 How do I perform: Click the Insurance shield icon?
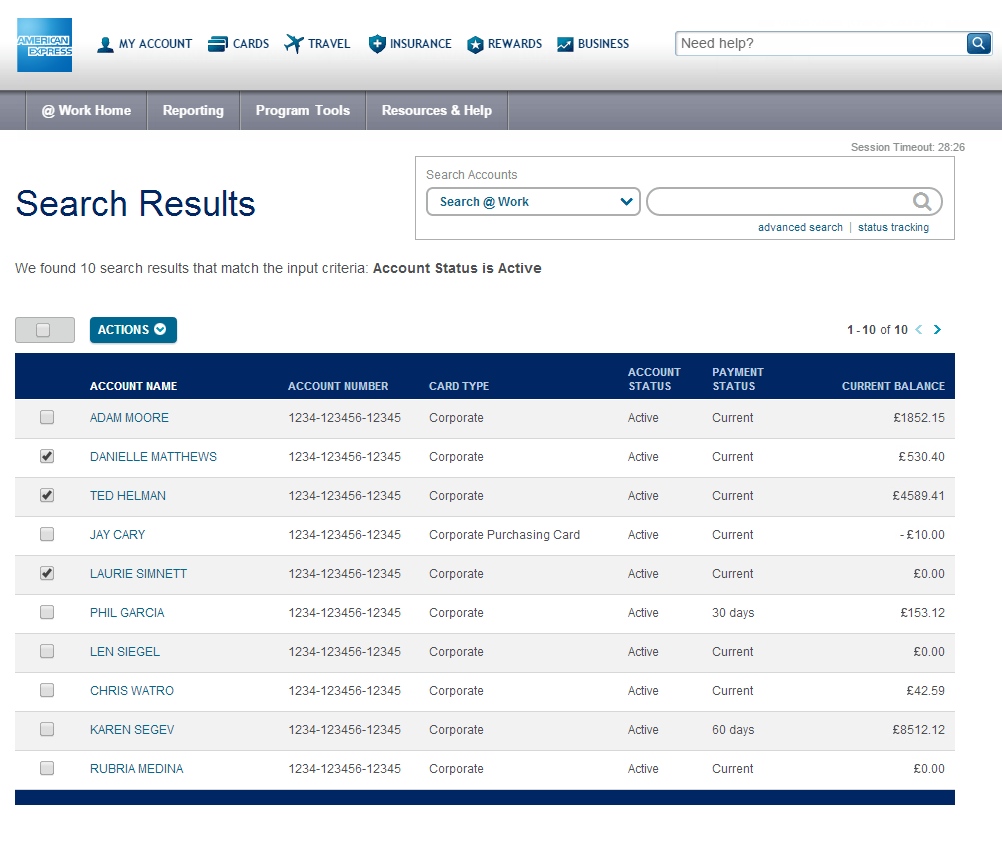coord(377,44)
